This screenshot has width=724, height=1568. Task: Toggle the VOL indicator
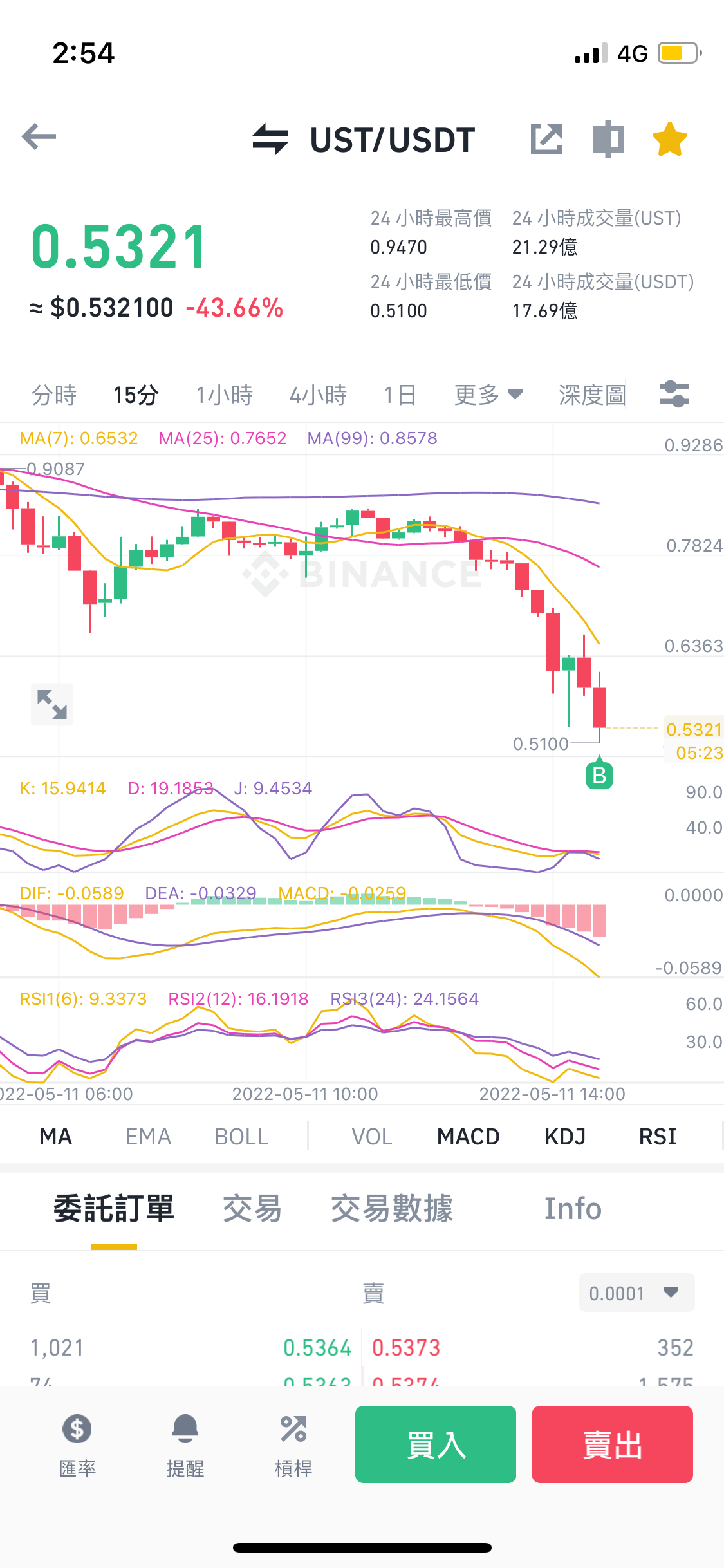click(372, 1137)
